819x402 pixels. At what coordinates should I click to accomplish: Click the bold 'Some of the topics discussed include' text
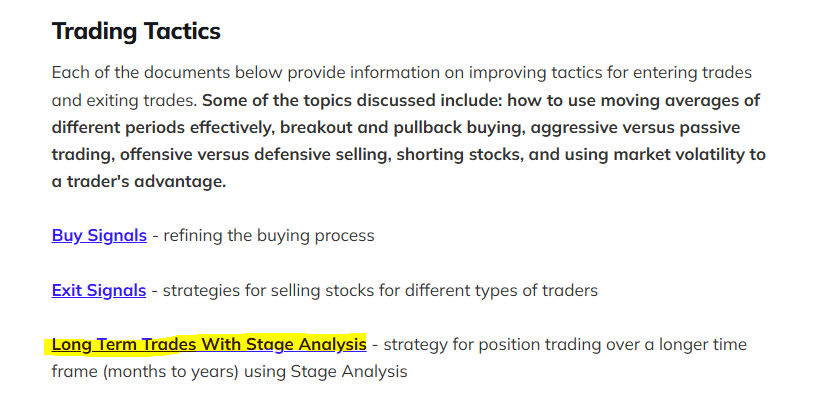(x=352, y=100)
